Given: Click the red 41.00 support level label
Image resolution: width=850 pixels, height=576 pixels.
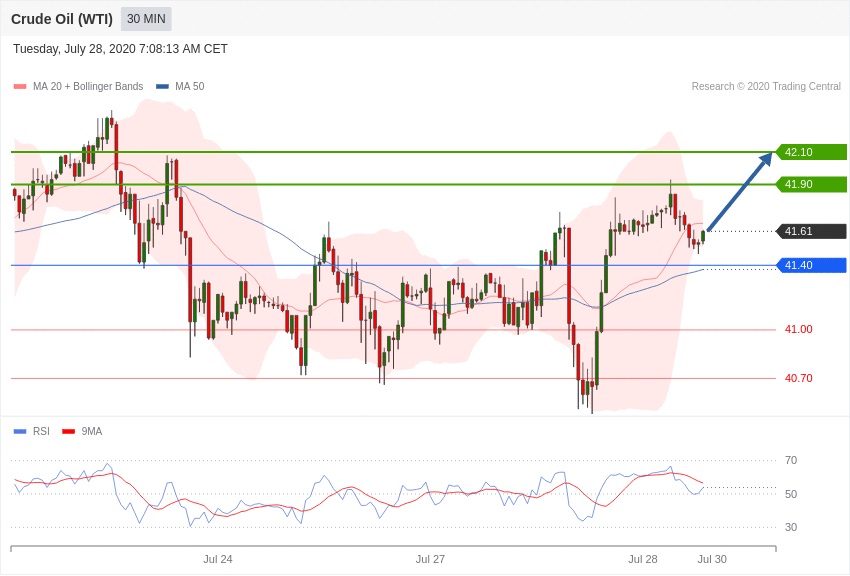Looking at the screenshot, I should coord(799,329).
